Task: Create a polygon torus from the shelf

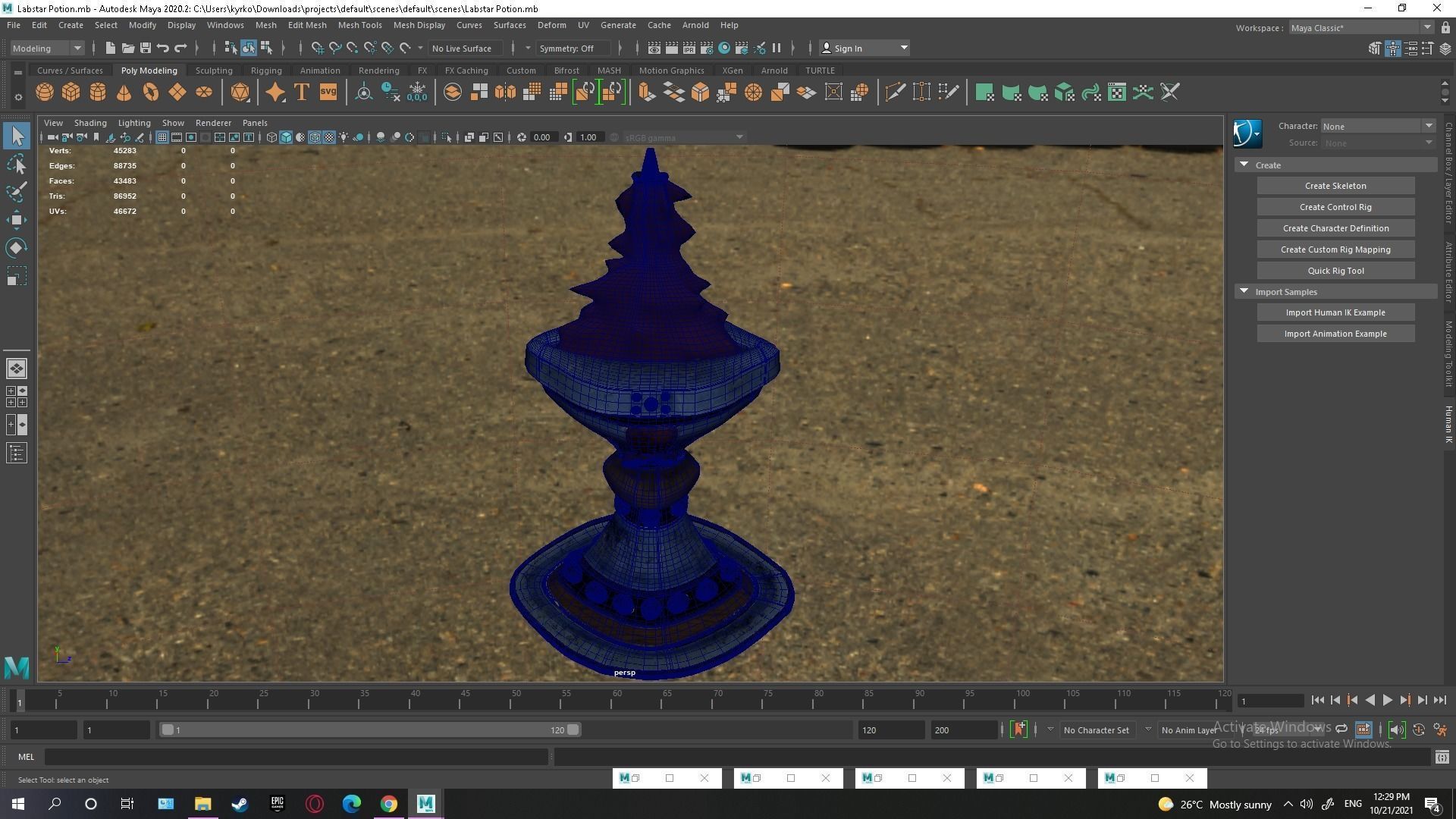Action: tap(151, 93)
